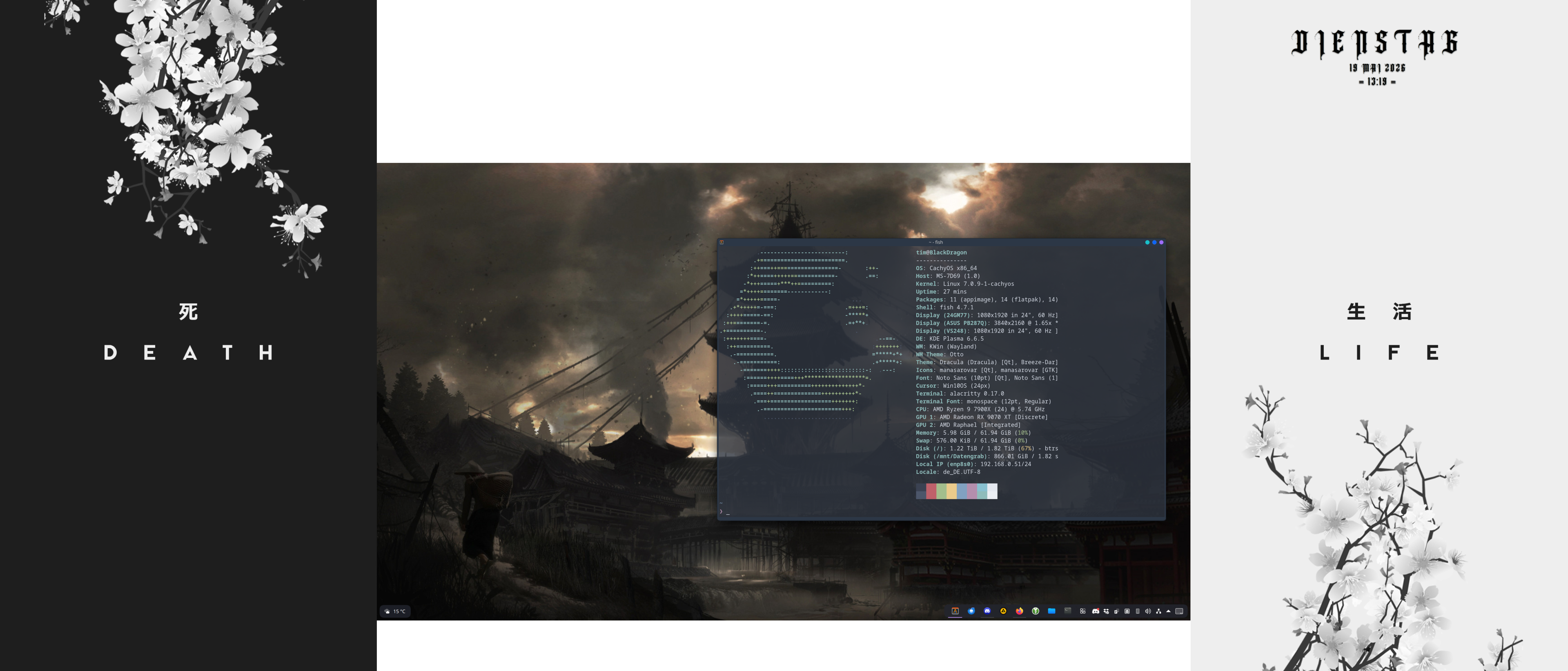Open the network connections tray icon
Screen dimensions: 1568x671
coord(1159,611)
